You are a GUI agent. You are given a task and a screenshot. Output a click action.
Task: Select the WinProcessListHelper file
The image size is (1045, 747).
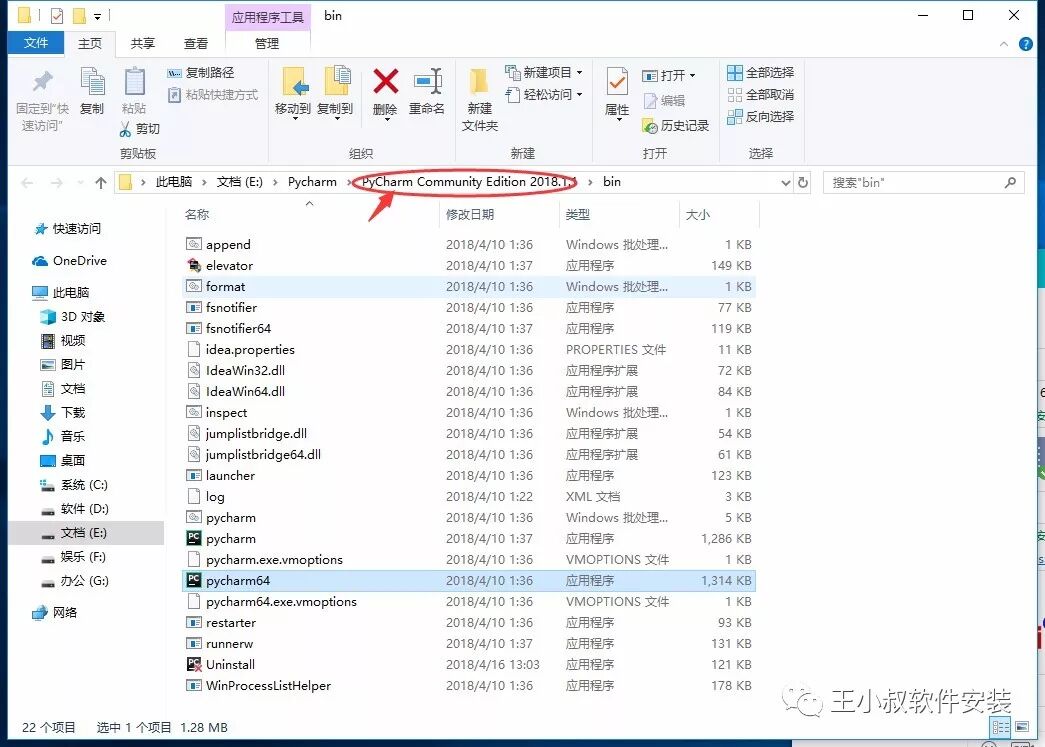pyautogui.click(x=469, y=686)
